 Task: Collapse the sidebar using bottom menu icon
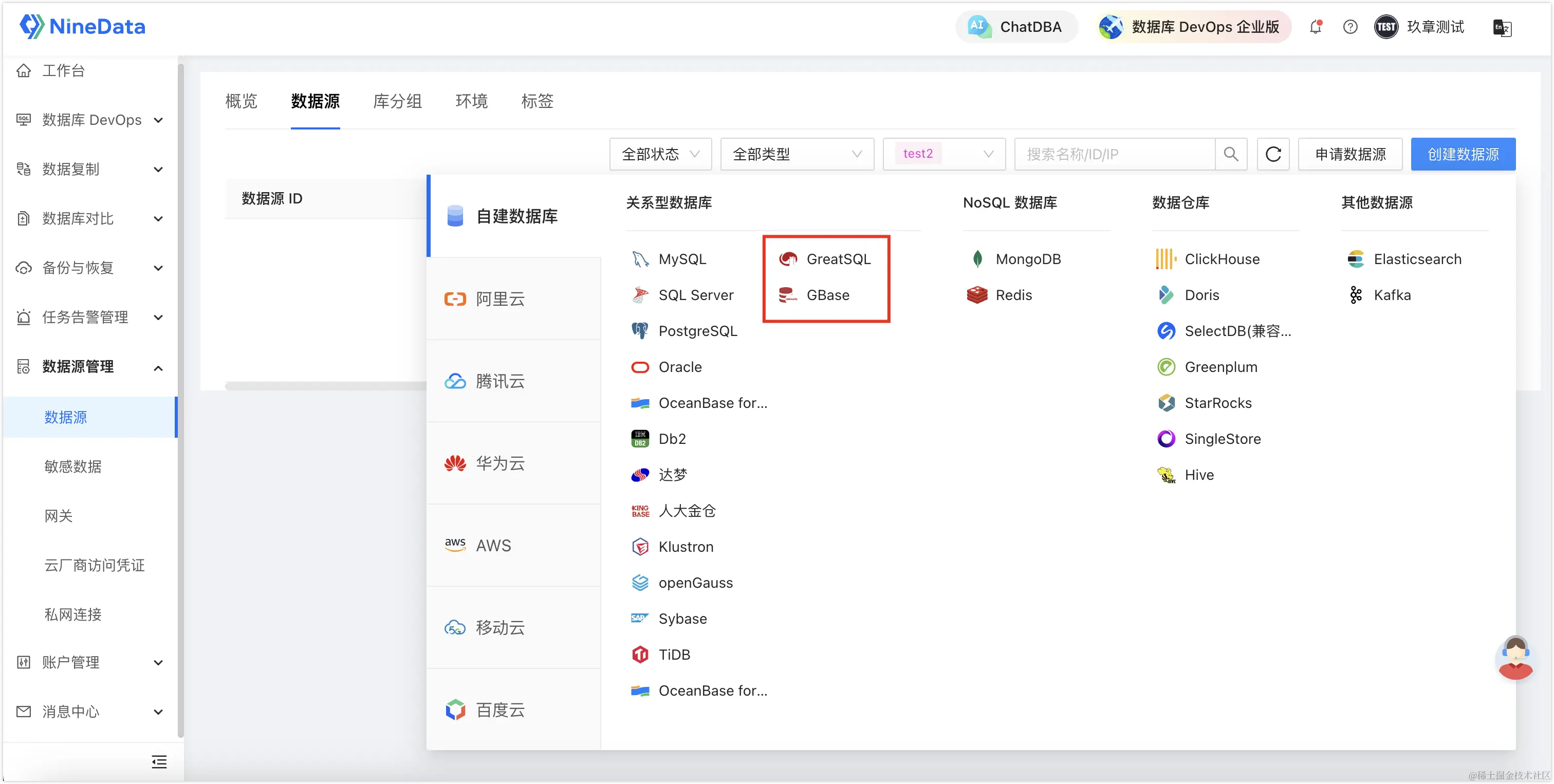coord(159,762)
